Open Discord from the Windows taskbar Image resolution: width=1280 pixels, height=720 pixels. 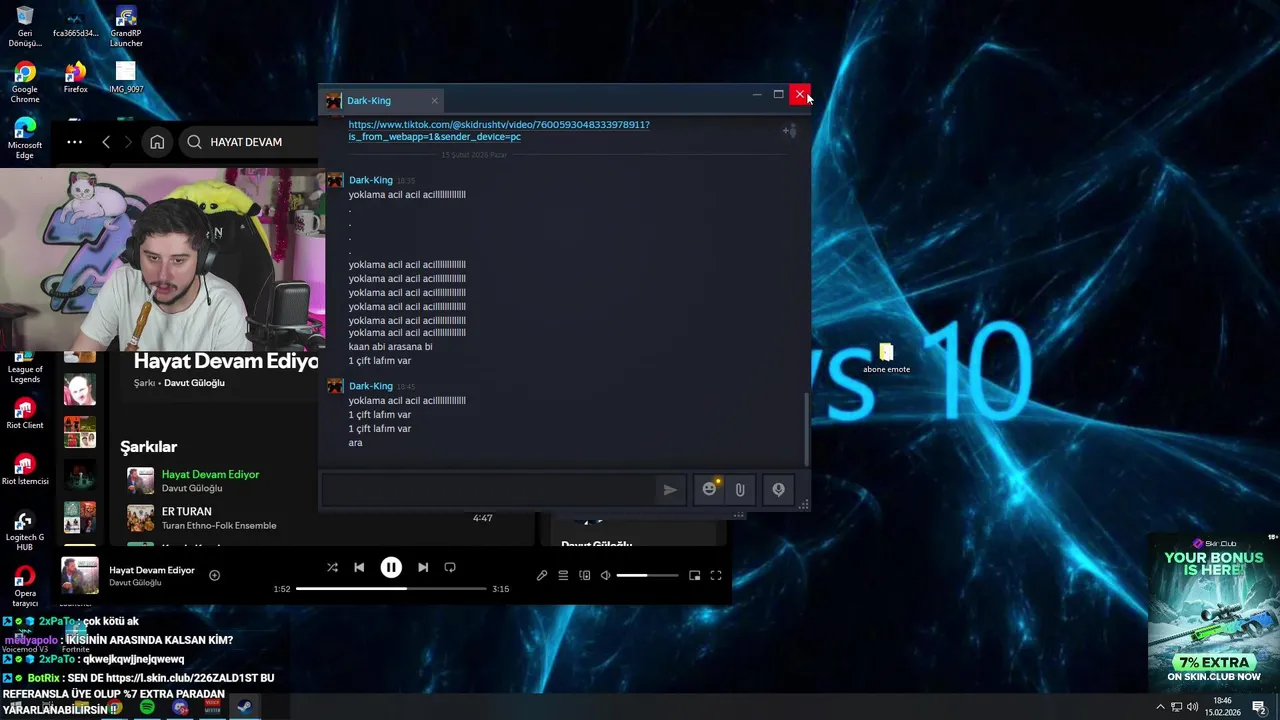point(180,707)
